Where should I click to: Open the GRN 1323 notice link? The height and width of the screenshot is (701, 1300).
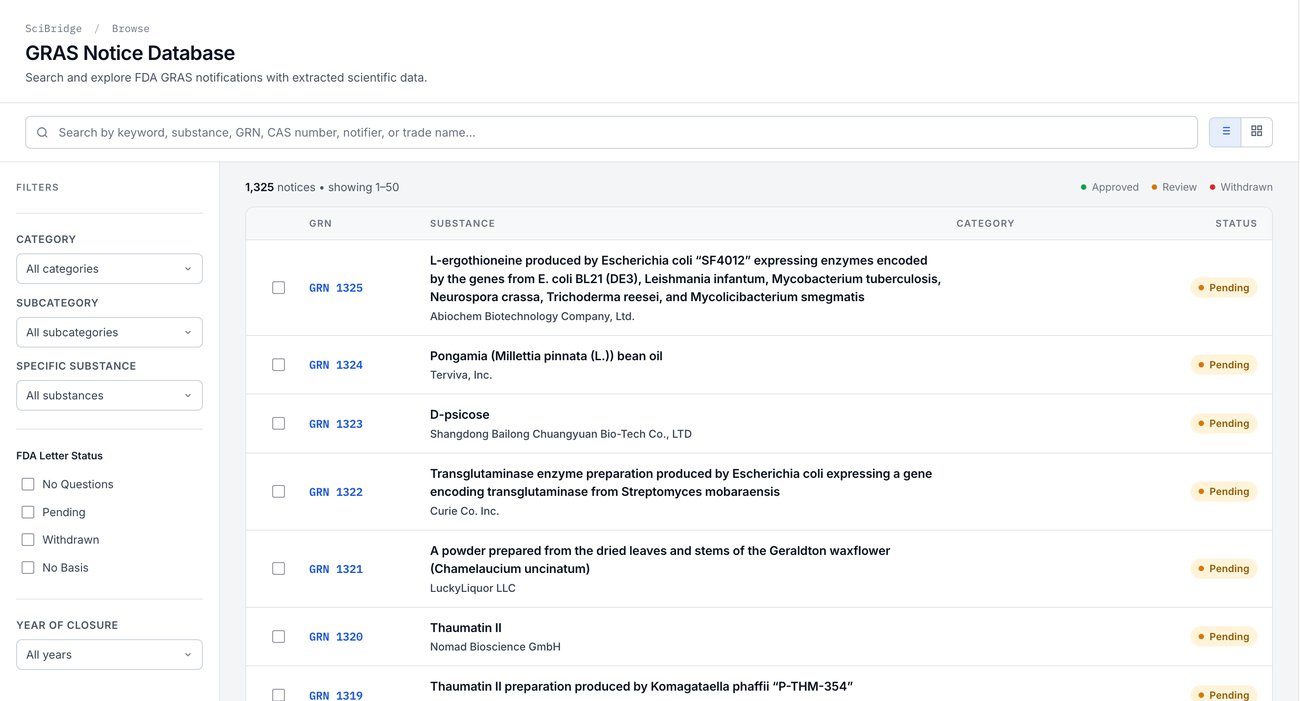click(x=336, y=424)
